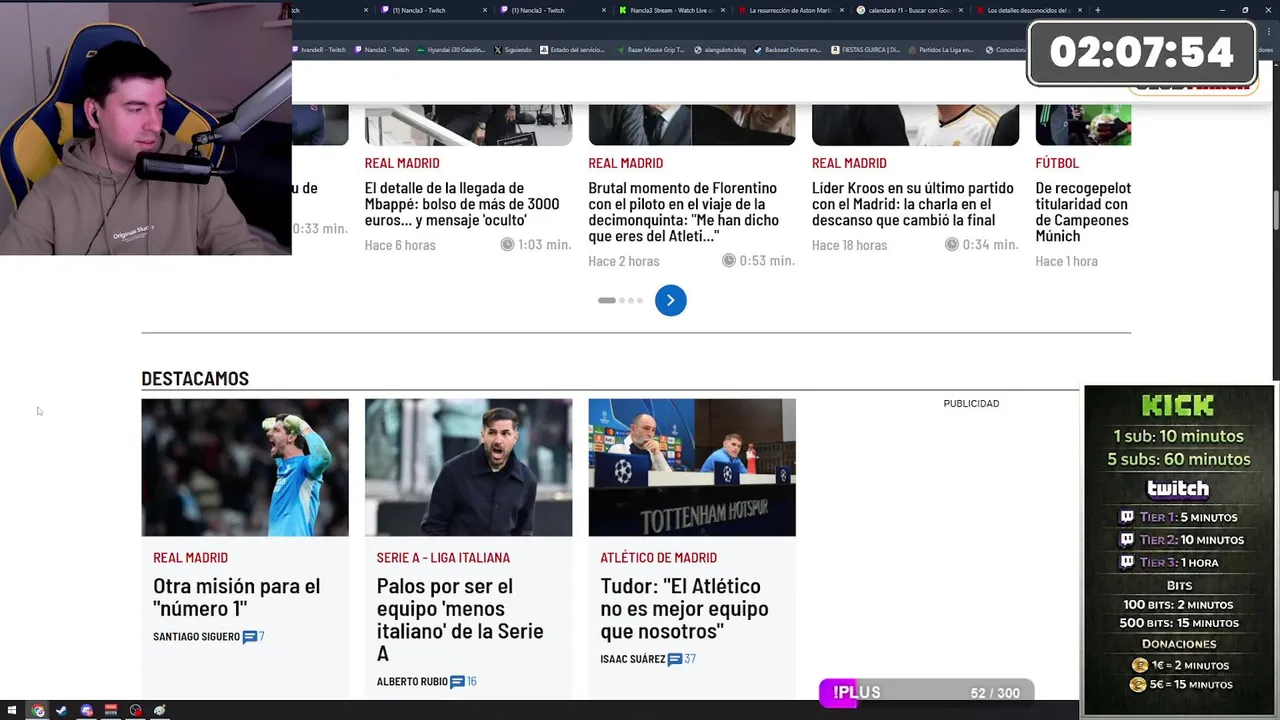
Task: Open author SANTIAGO SIGUERO link
Action: pos(196,637)
